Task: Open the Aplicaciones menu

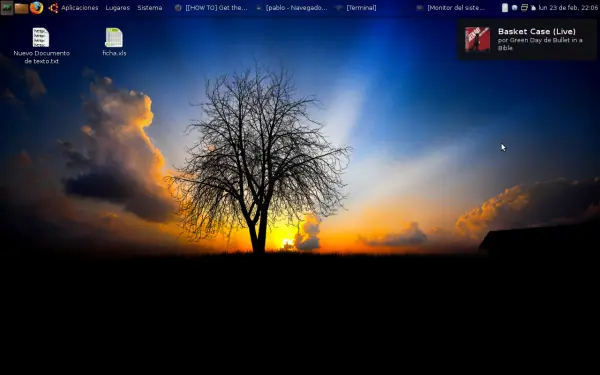Action: pos(80,8)
